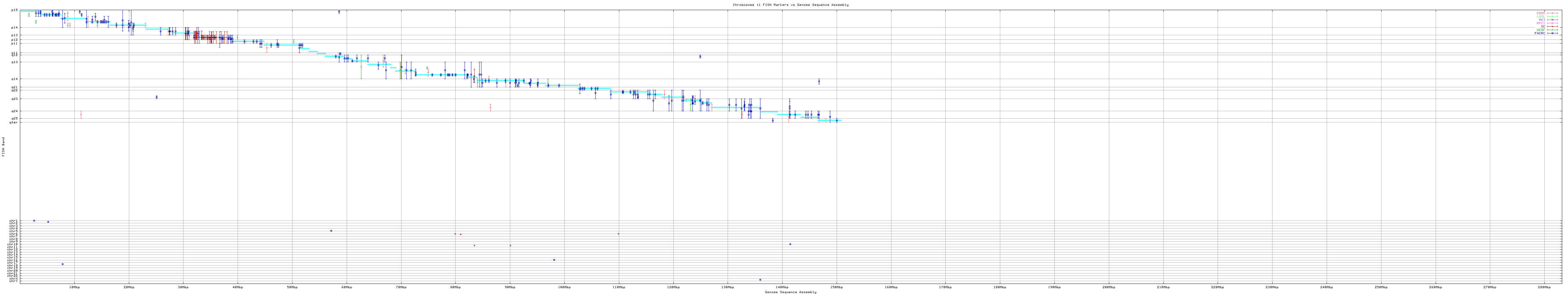Click the qter band label on y-axis
This screenshot has height=294, width=1568.
13,123
